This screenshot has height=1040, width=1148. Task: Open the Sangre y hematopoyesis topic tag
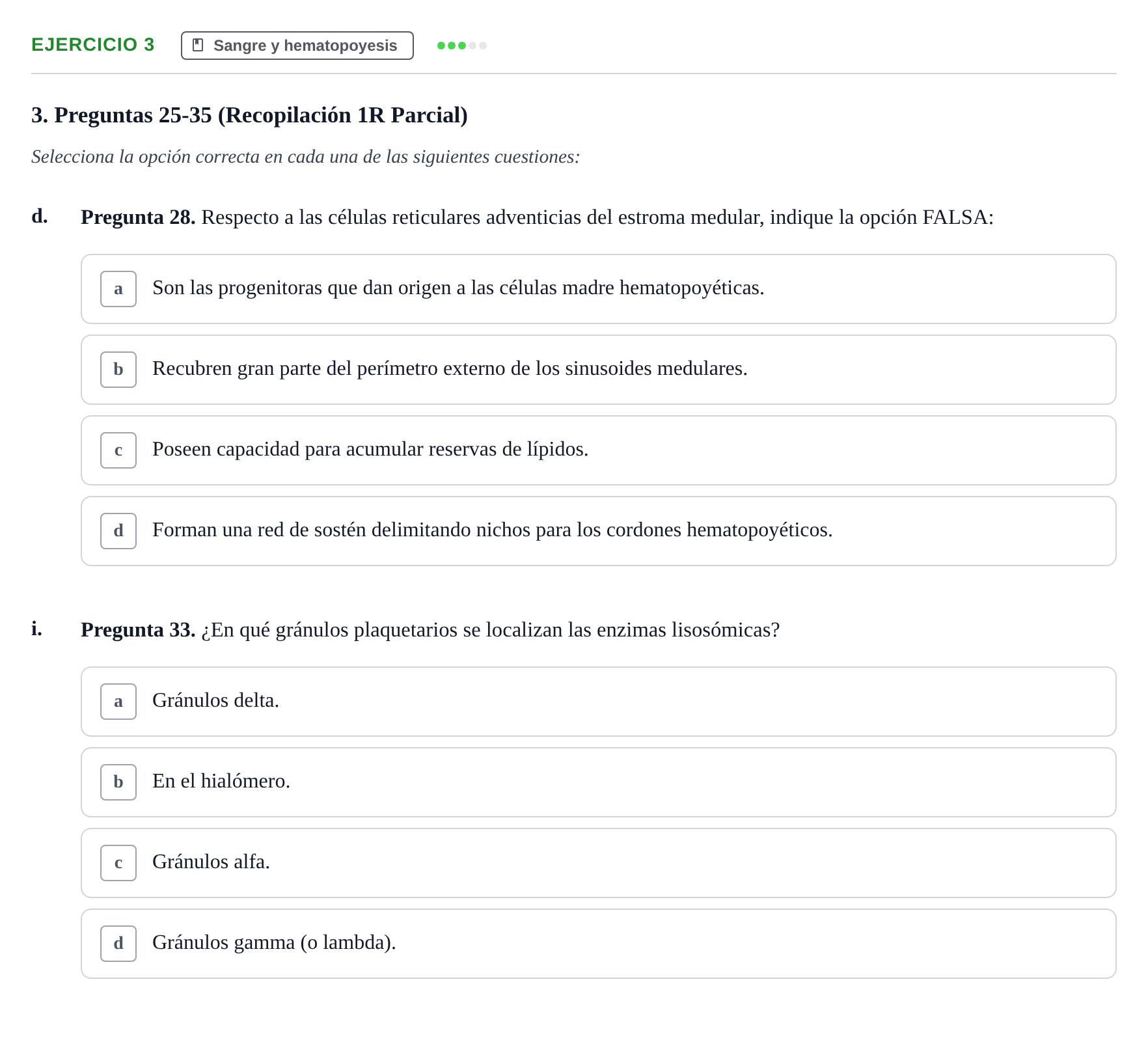(297, 46)
